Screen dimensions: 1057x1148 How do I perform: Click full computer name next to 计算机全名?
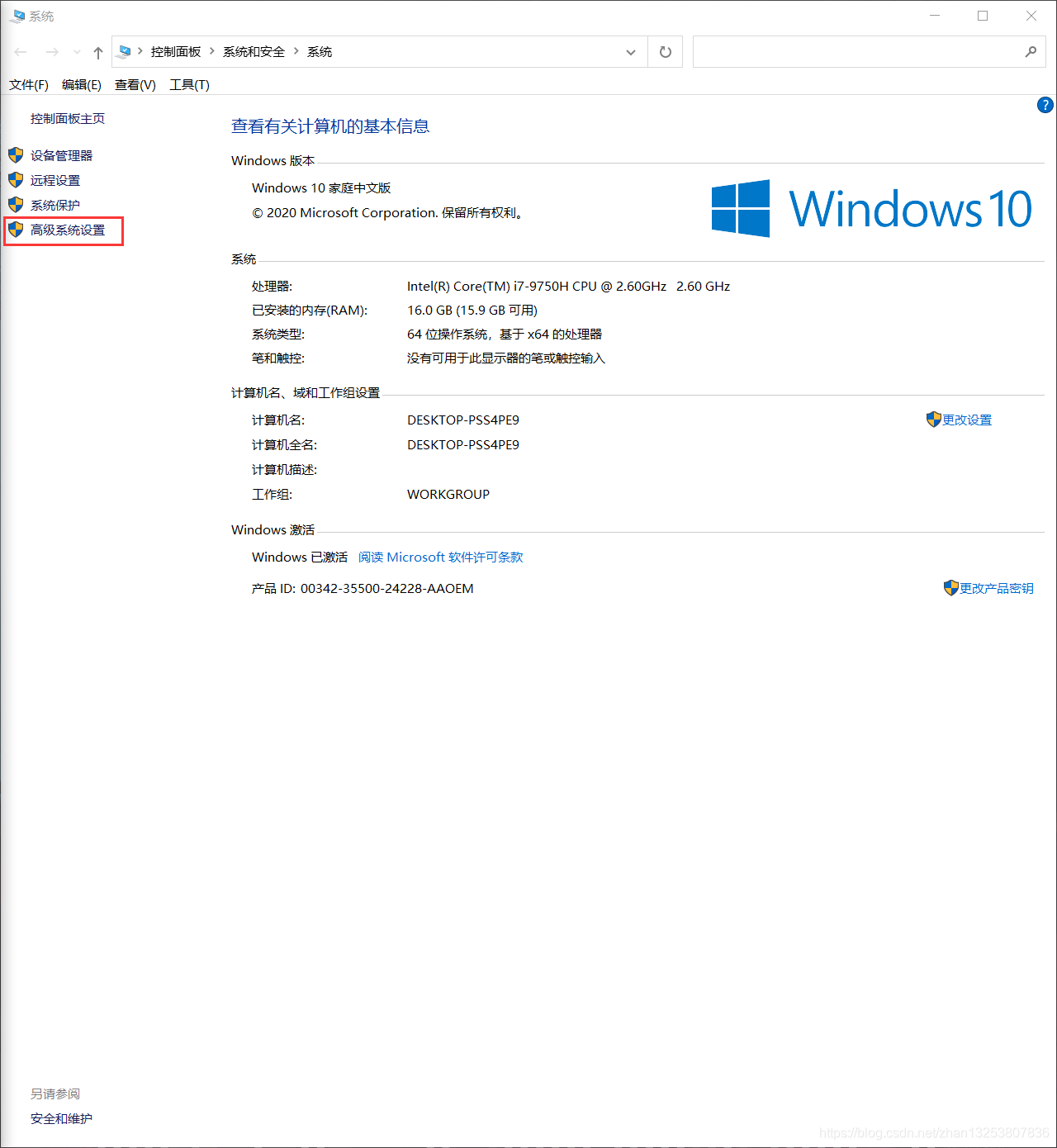pyautogui.click(x=463, y=444)
